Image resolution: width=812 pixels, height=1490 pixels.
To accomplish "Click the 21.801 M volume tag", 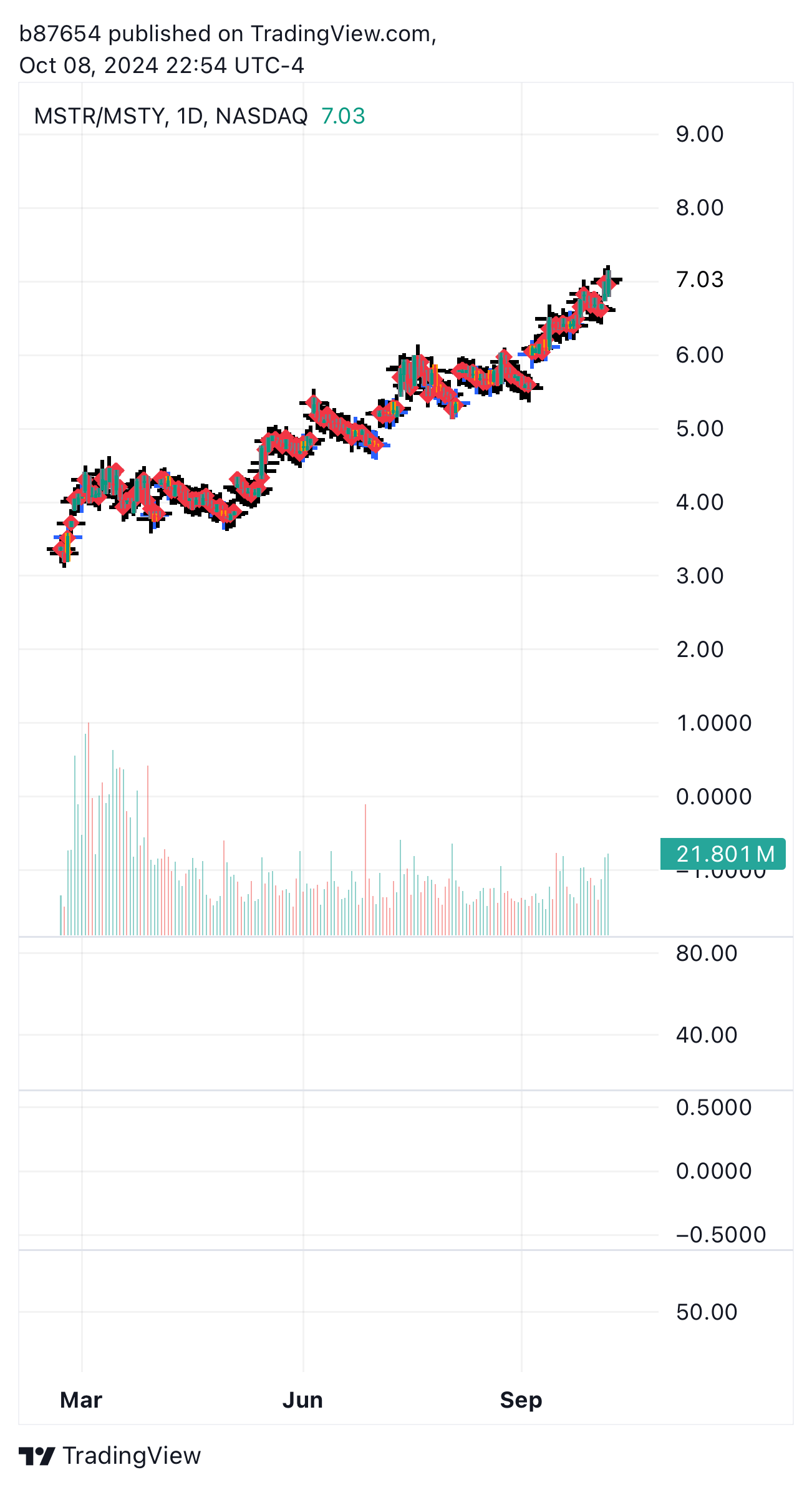I will [723, 854].
